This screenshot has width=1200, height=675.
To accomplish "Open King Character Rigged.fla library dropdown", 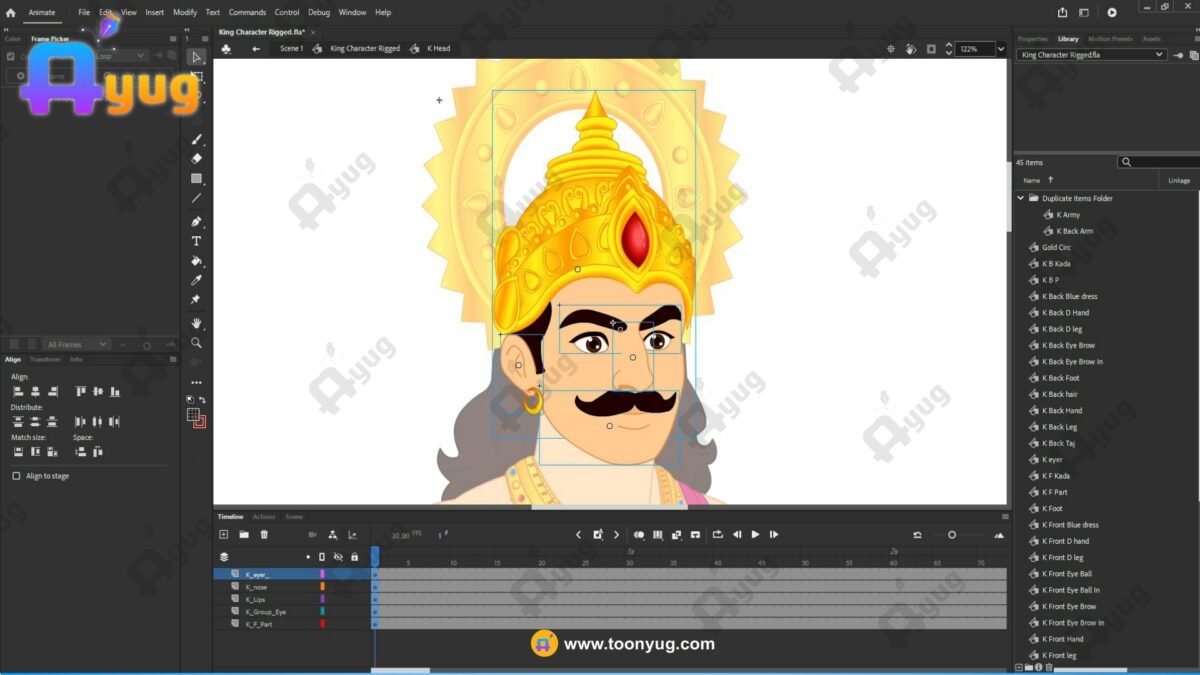I will click(1091, 55).
